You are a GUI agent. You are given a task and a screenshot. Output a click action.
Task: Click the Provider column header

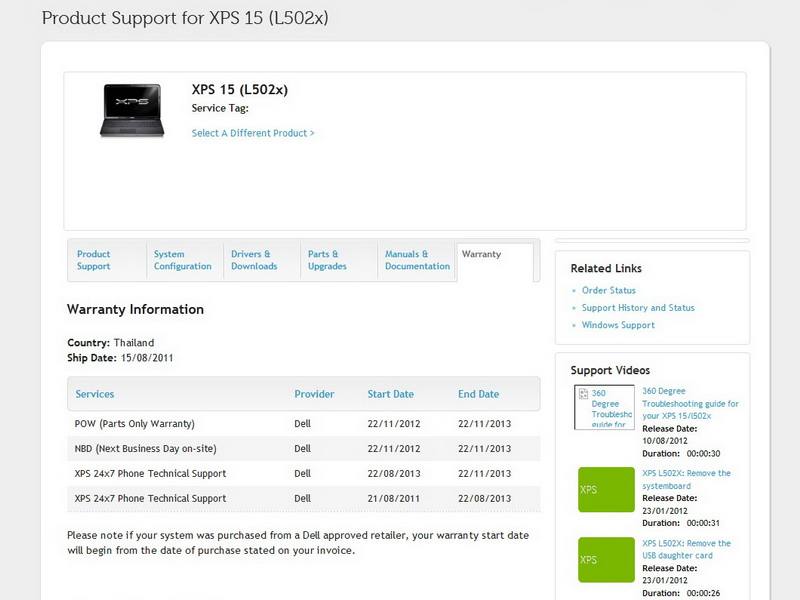coord(314,394)
